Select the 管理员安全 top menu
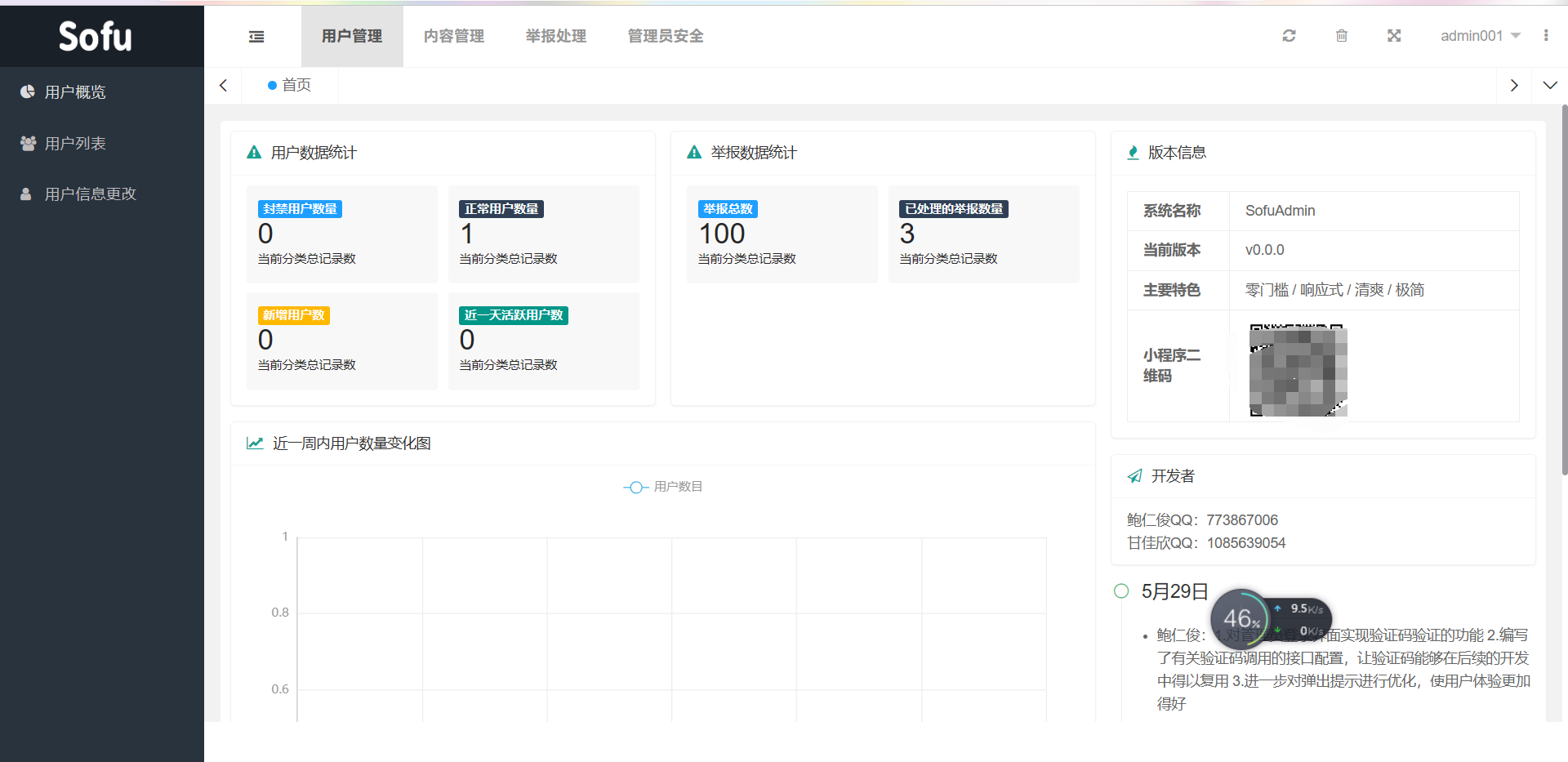The height and width of the screenshot is (762, 1568). coord(665,36)
